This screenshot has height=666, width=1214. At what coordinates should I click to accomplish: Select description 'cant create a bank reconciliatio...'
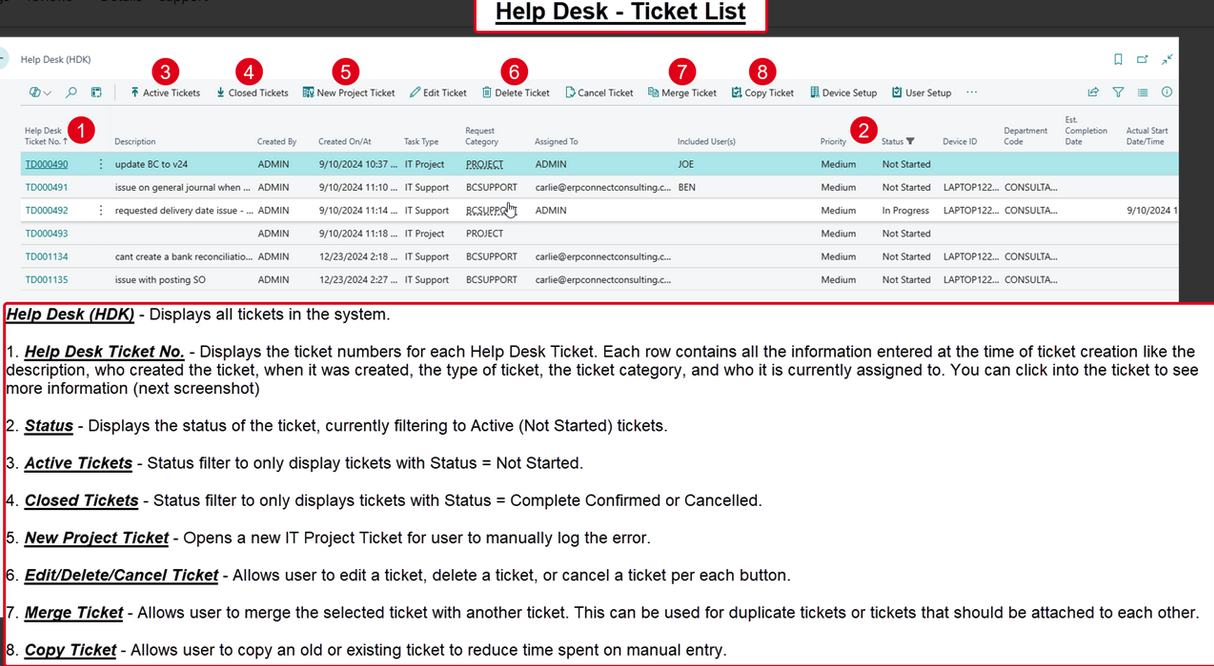[184, 257]
